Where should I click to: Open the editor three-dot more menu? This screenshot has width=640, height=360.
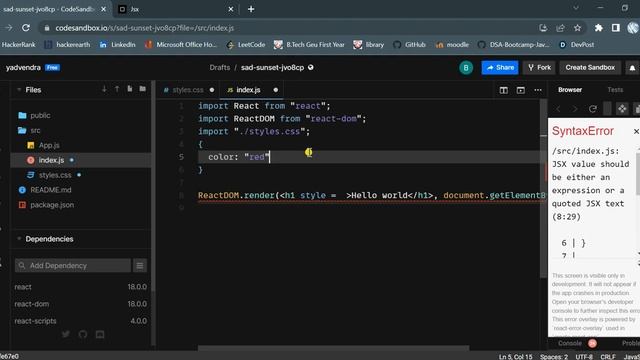[538, 90]
